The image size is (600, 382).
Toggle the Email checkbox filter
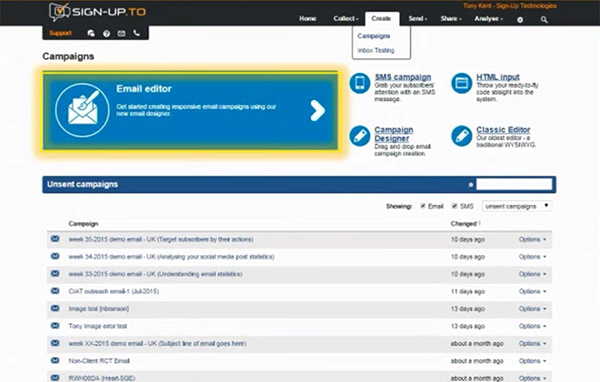tap(423, 206)
